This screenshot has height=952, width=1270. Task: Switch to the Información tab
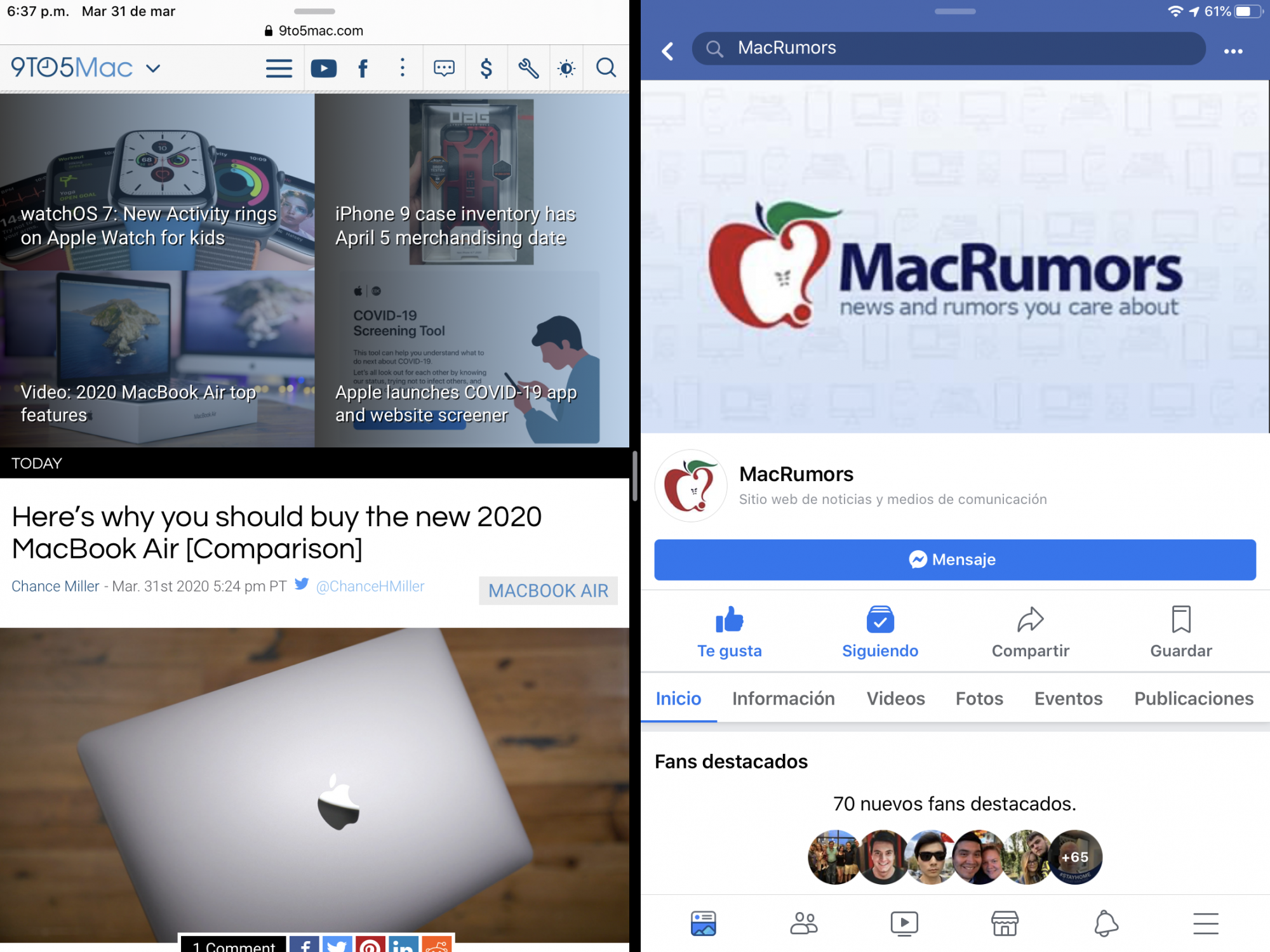[x=783, y=698]
